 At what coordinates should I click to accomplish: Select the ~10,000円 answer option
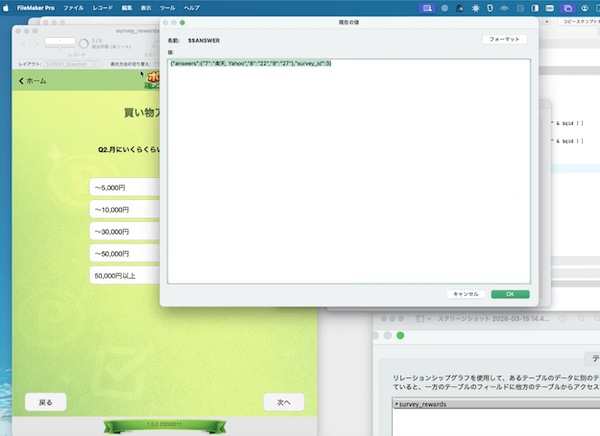[125, 209]
